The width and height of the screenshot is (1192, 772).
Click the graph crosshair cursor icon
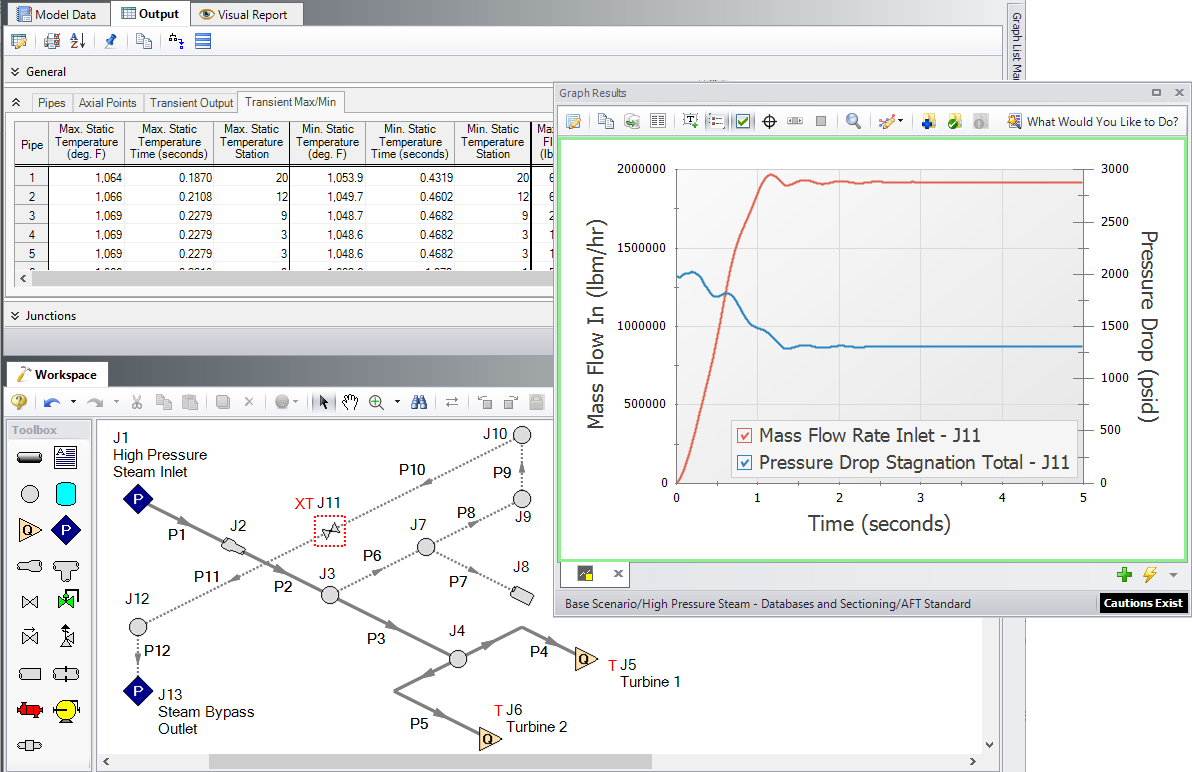[769, 121]
